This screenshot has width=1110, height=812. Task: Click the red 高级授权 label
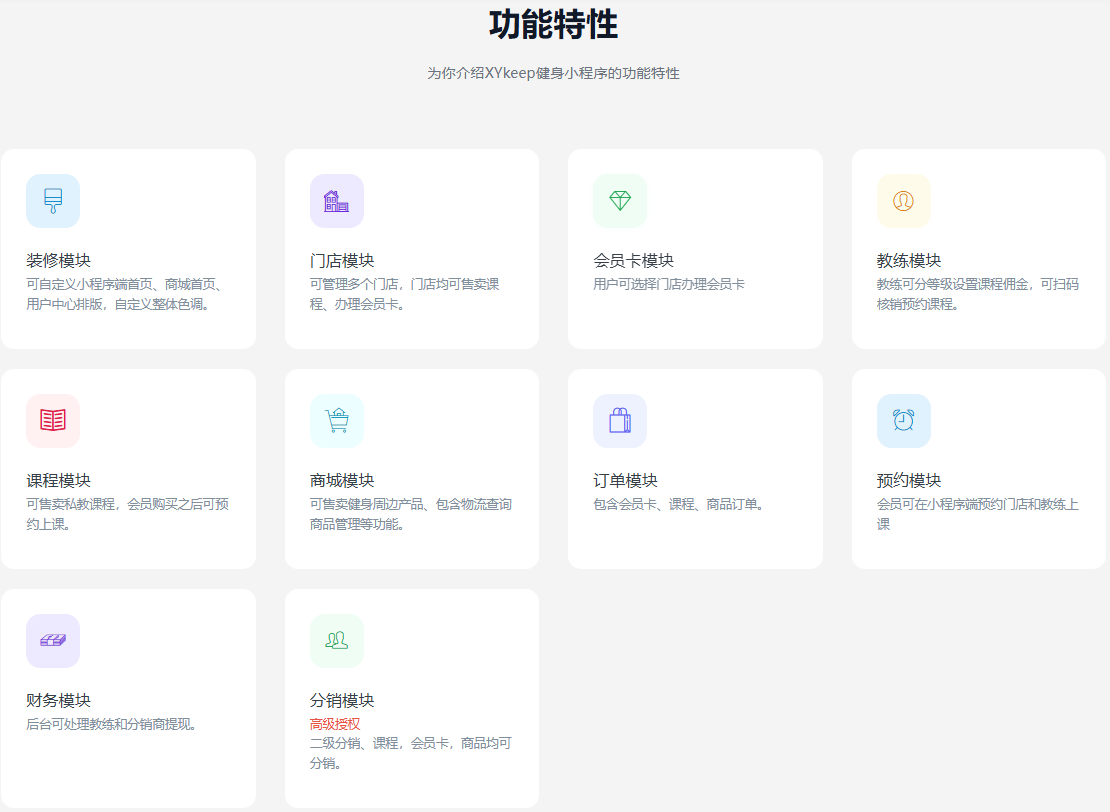pos(335,724)
